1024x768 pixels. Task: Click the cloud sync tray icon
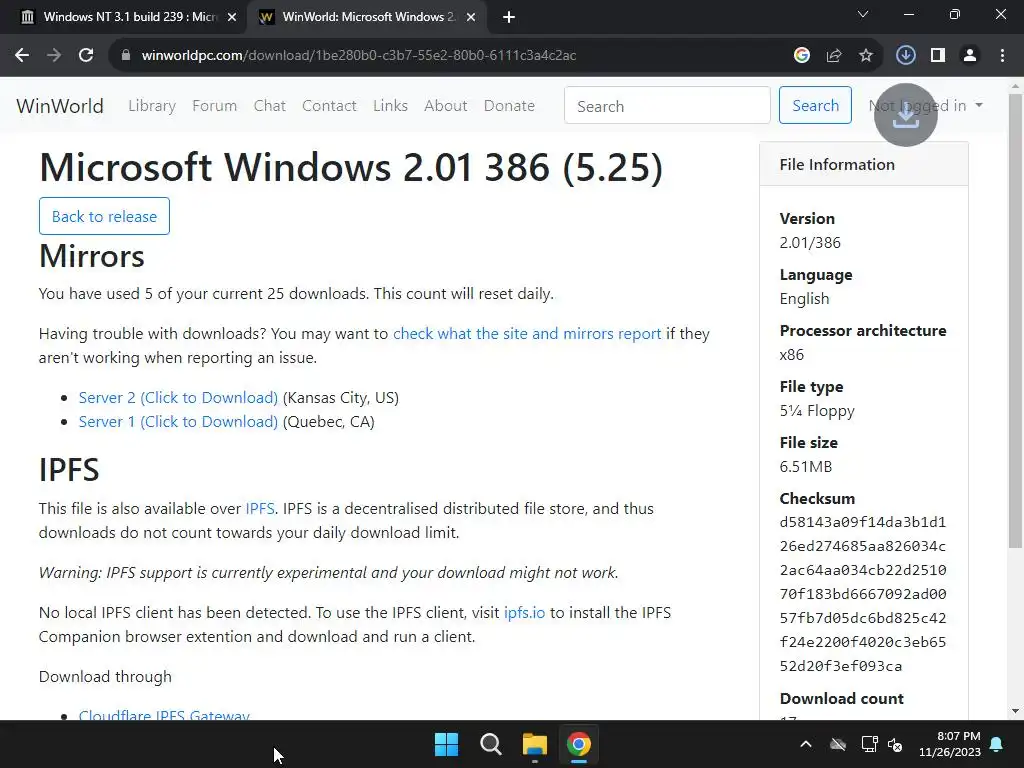tap(838, 744)
